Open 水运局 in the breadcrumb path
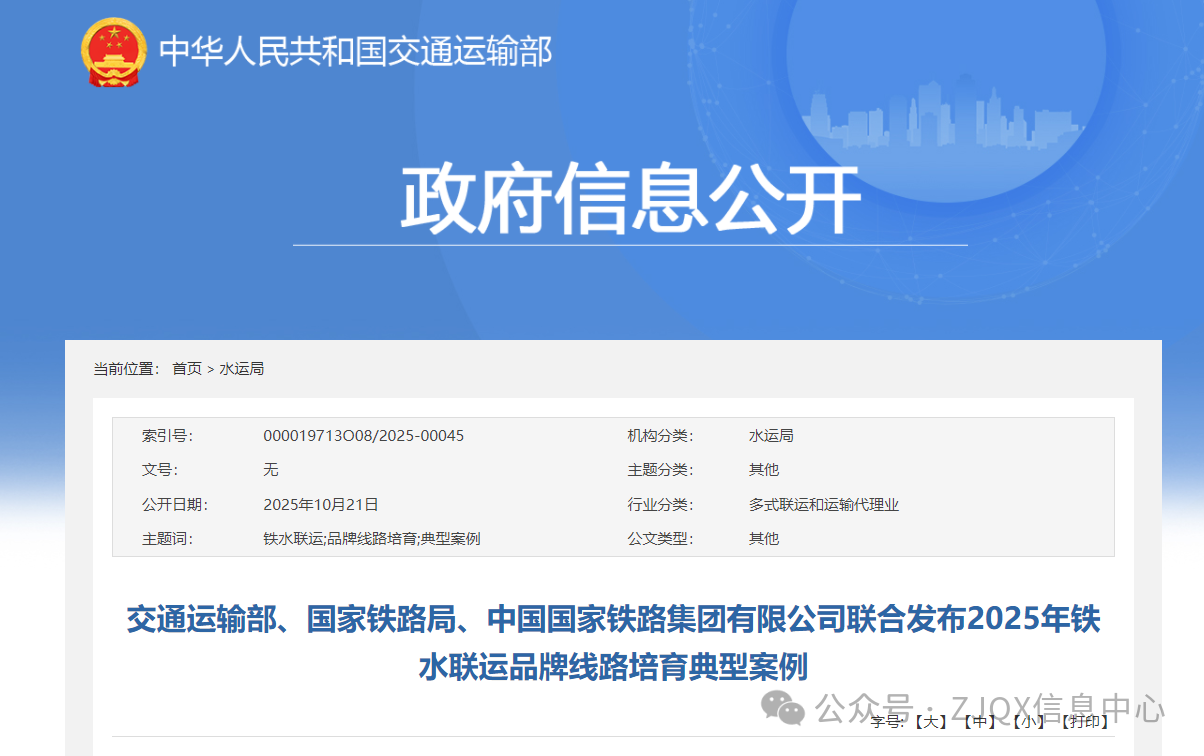The image size is (1204, 756). coord(242,369)
